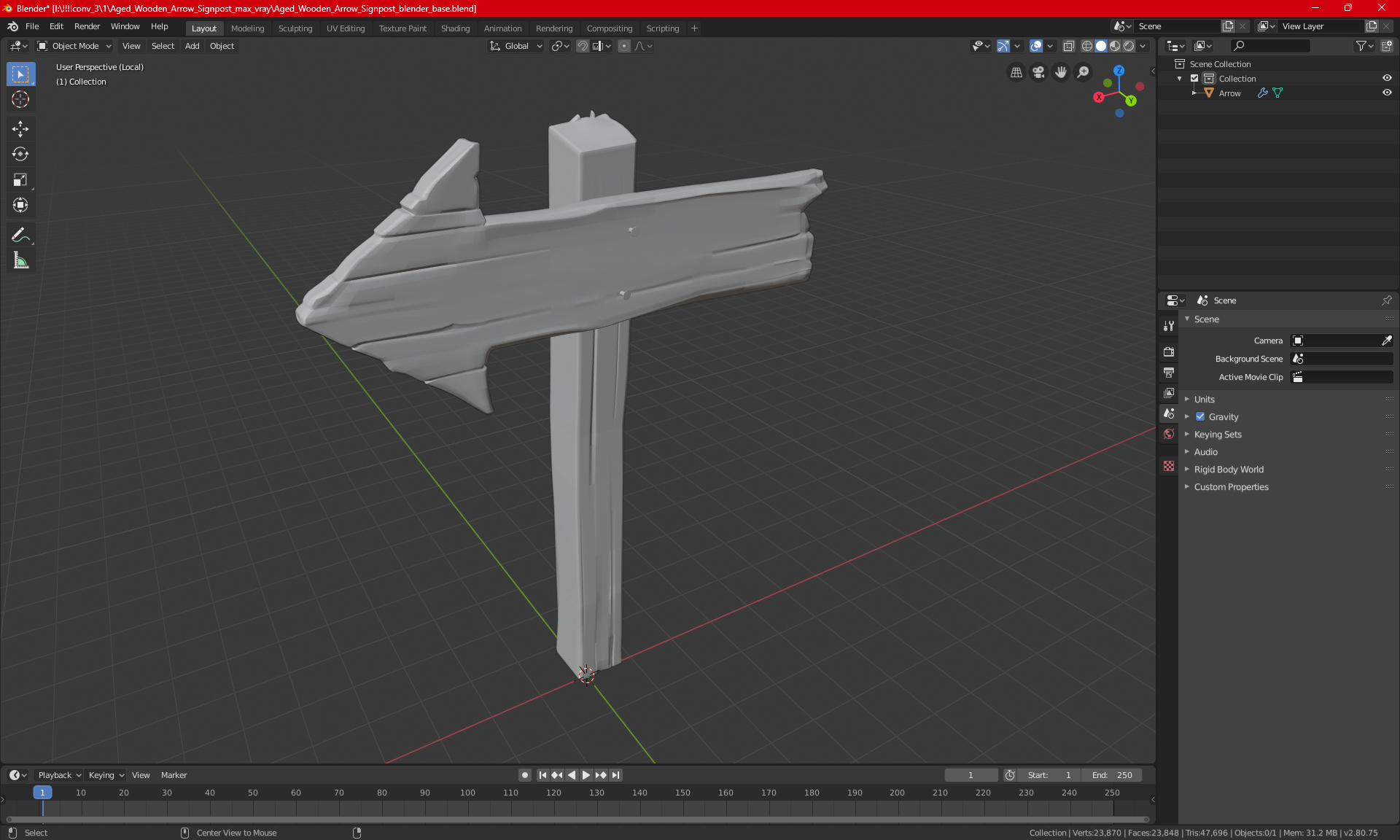Open the File menu
The width and height of the screenshot is (1400, 840).
[32, 26]
